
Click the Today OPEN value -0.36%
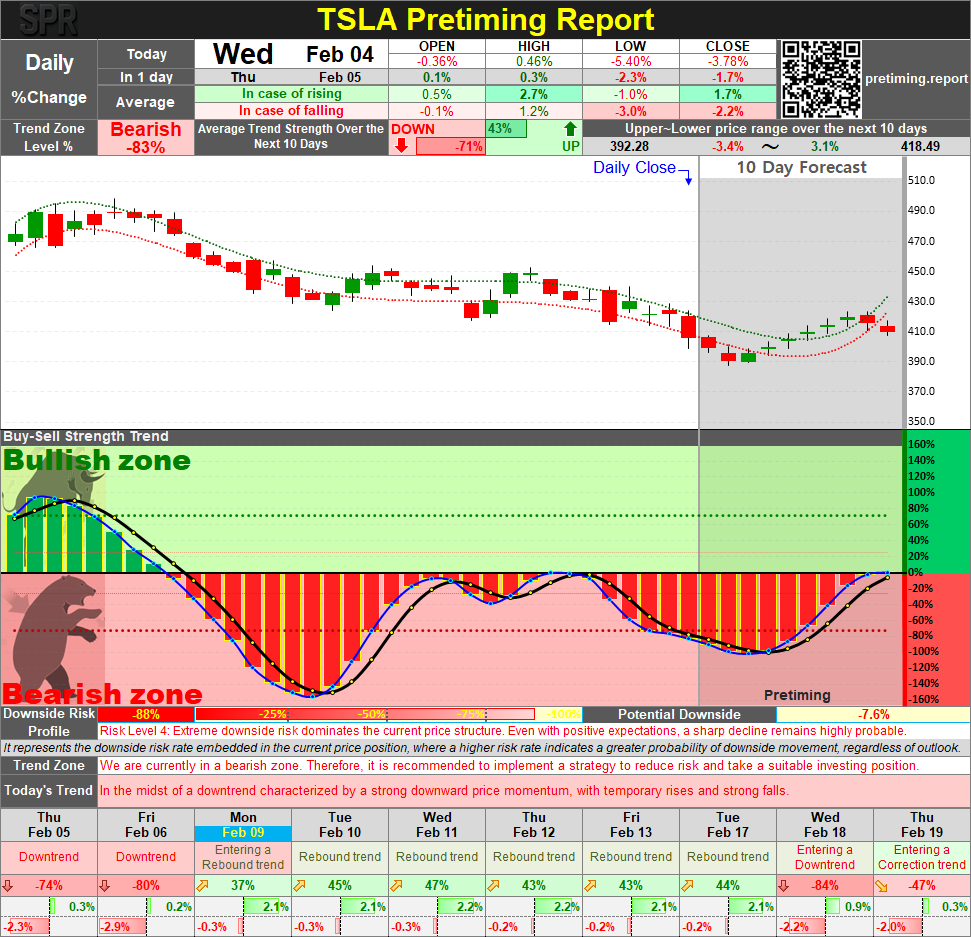coord(437,61)
